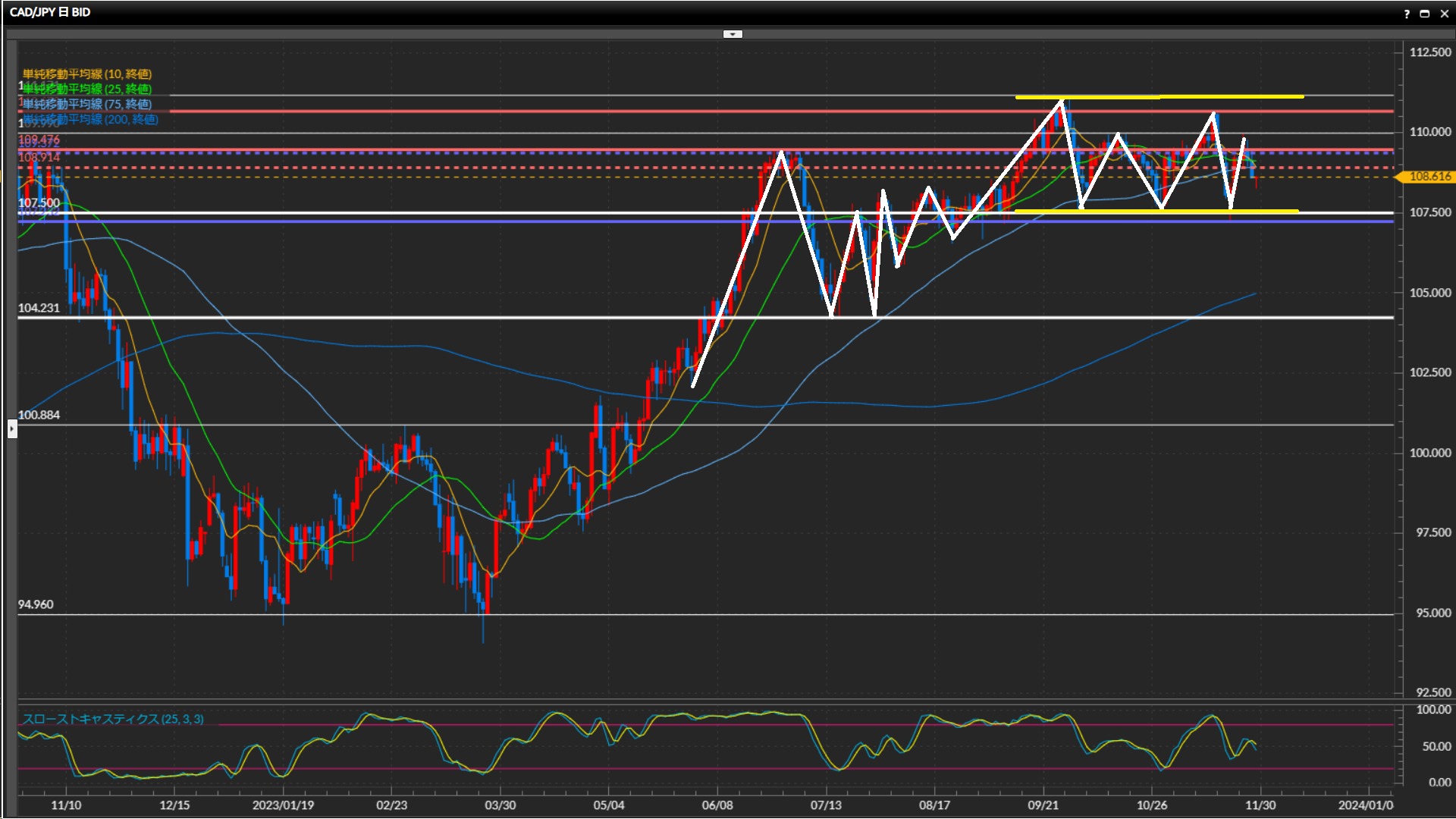Click the current price tag 108.616
Image resolution: width=1456 pixels, height=819 pixels.
click(x=1429, y=177)
